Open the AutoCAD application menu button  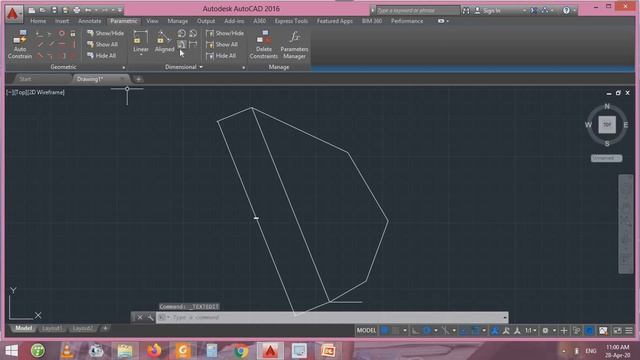click(x=13, y=13)
